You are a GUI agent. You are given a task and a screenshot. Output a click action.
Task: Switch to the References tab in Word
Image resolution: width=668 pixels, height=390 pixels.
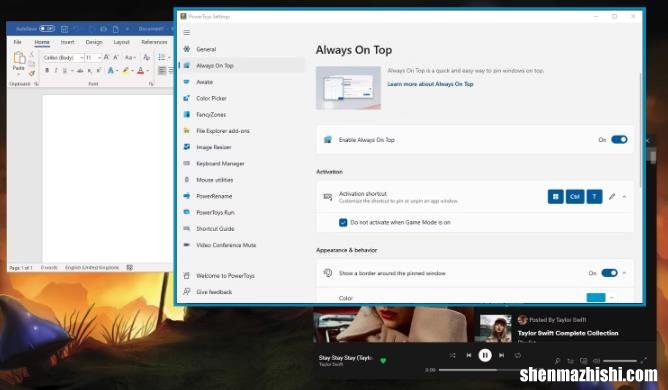click(154, 42)
